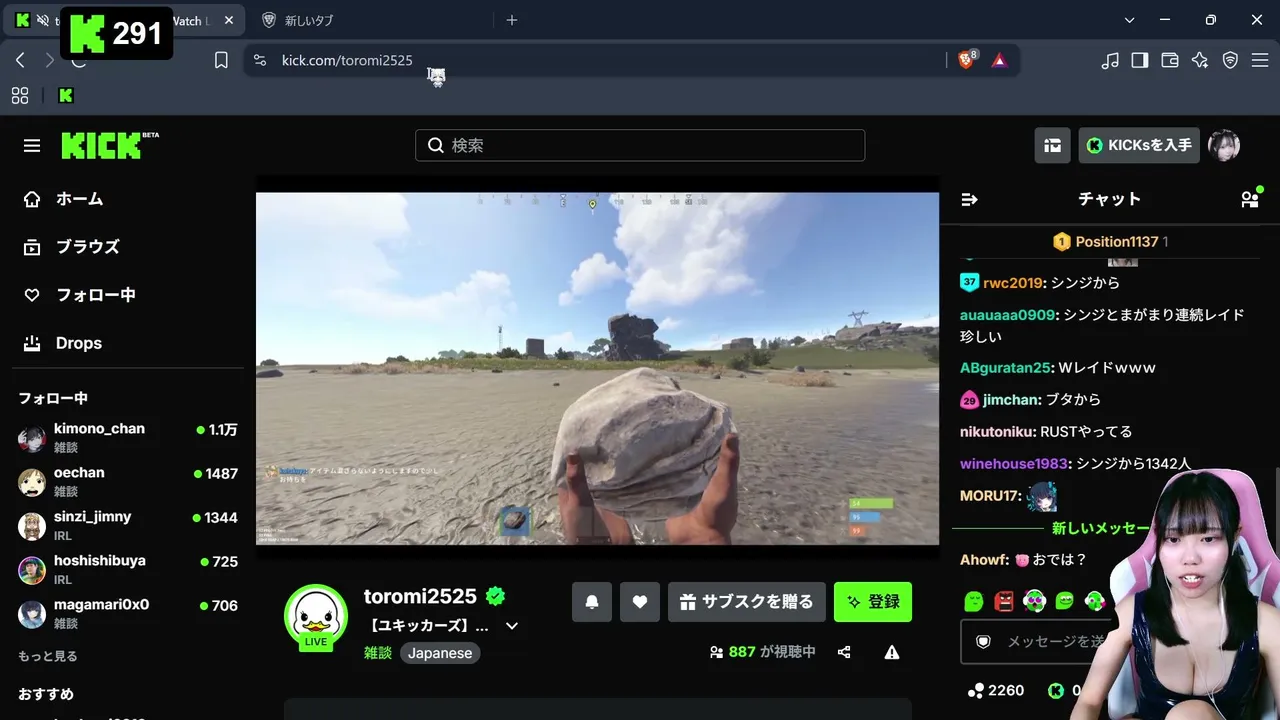
Task: Expand followed channels with もっと見る
Action: coord(48,656)
